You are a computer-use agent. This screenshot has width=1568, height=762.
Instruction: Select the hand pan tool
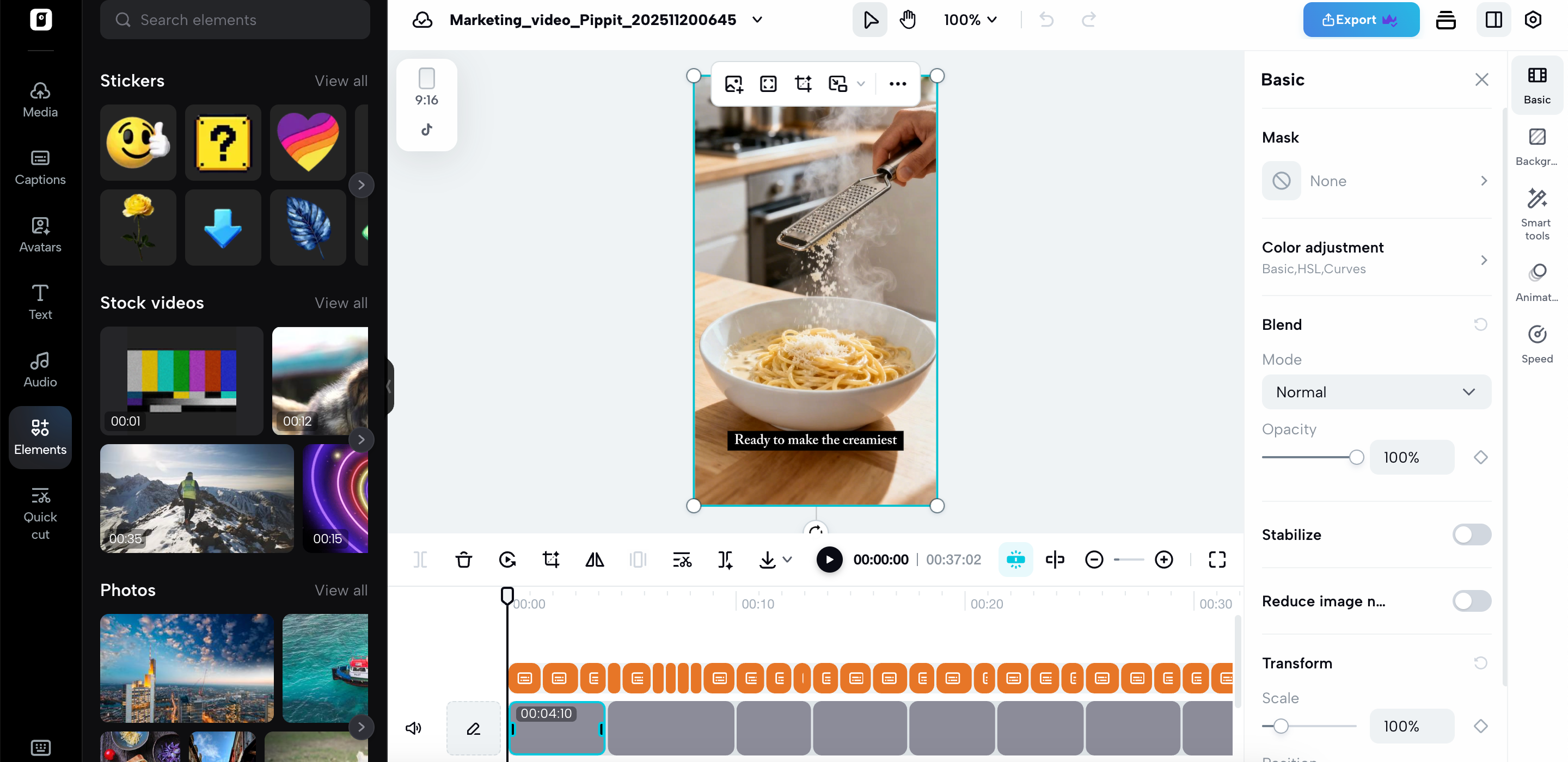point(908,20)
